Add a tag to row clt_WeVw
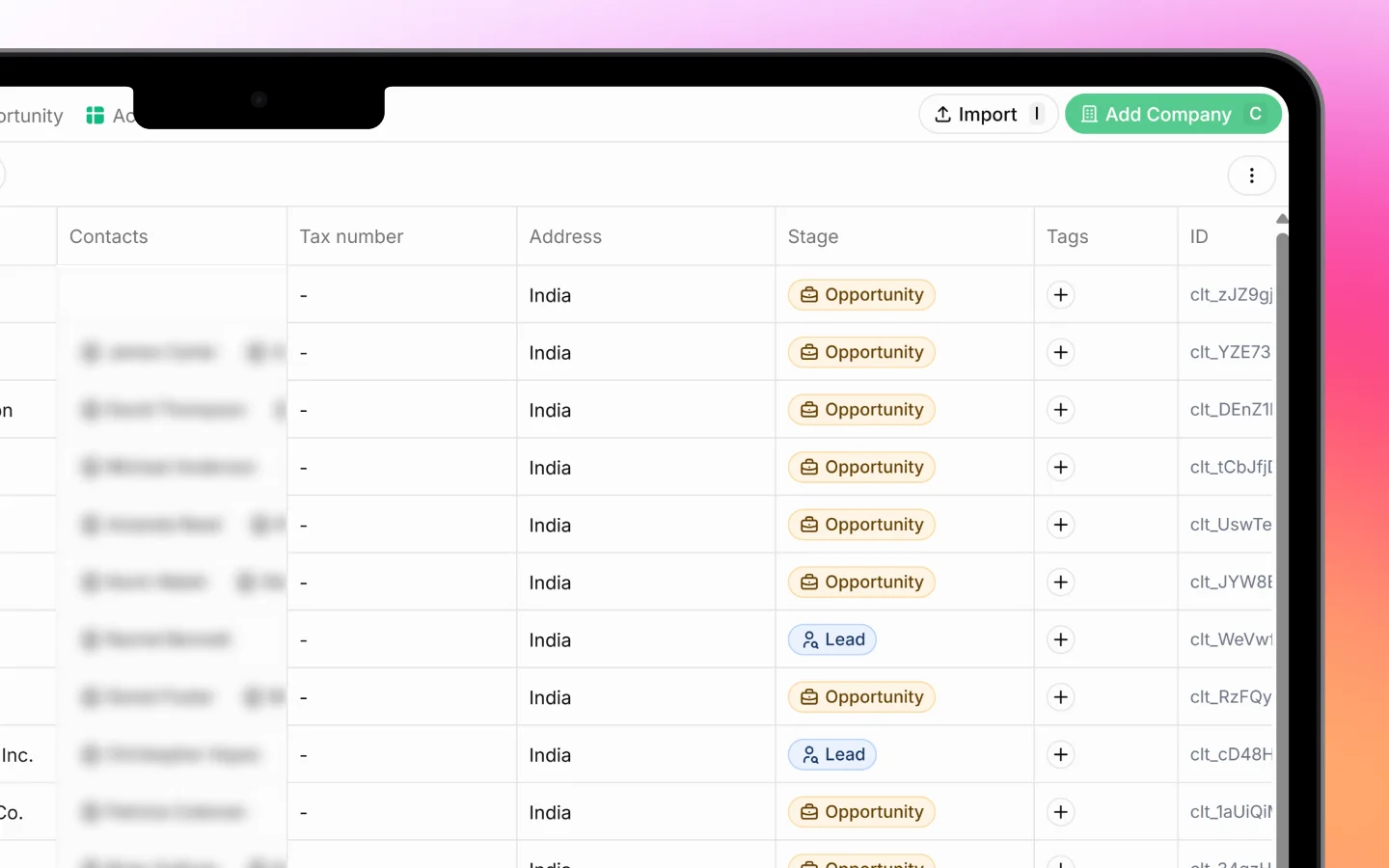The height and width of the screenshot is (868, 1389). click(x=1061, y=639)
